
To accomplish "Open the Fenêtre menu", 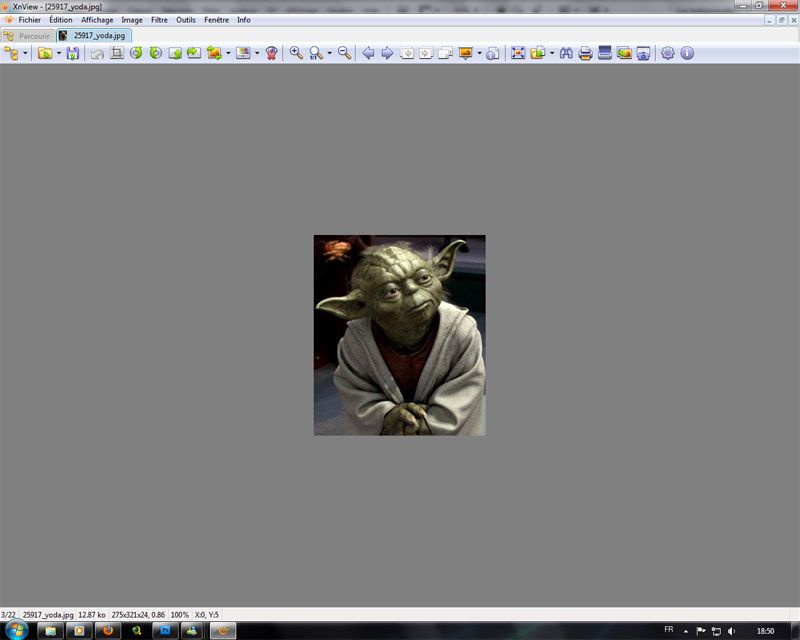I will click(216, 20).
